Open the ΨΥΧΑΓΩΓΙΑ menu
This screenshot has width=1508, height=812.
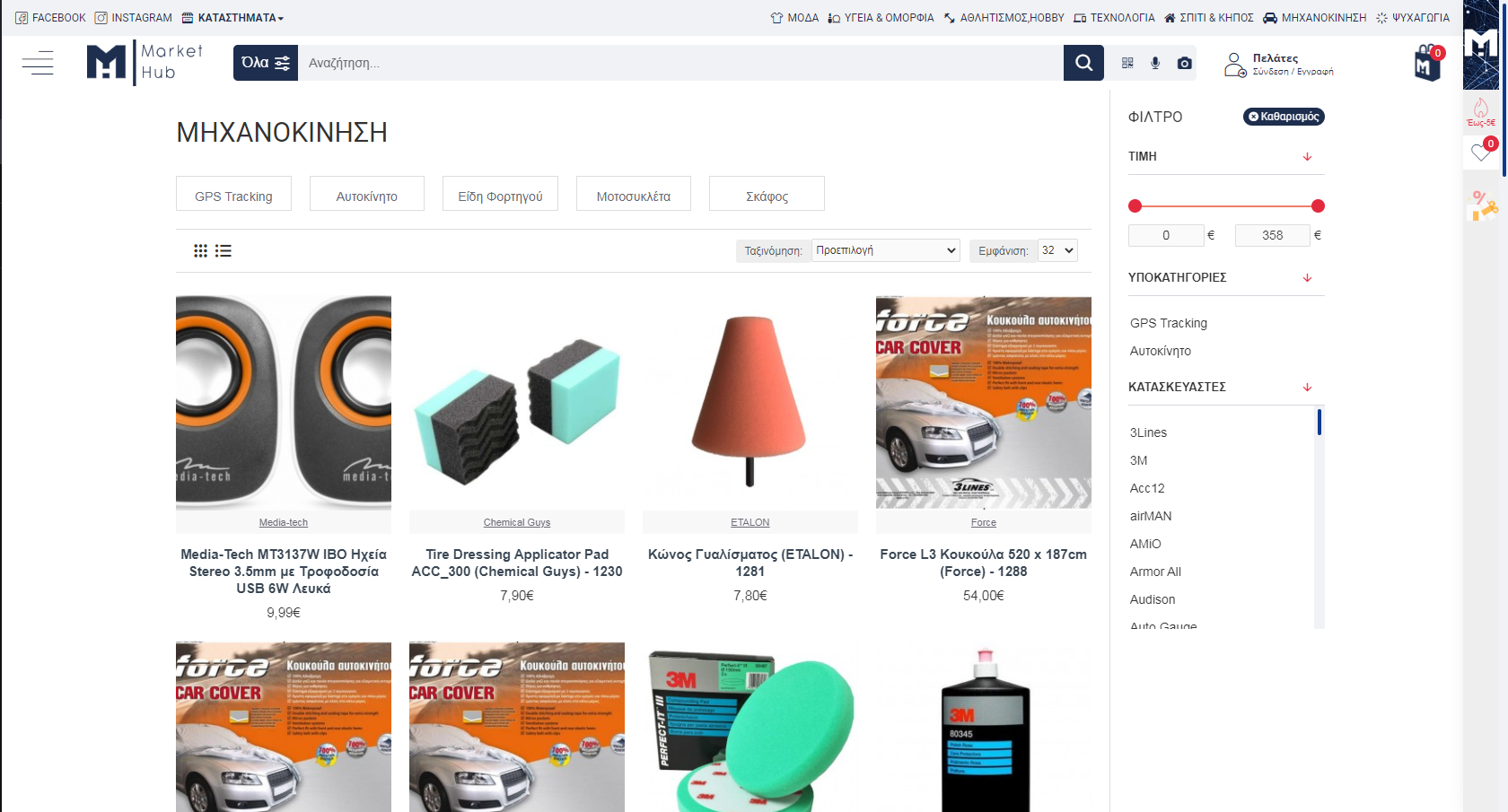click(x=1413, y=18)
